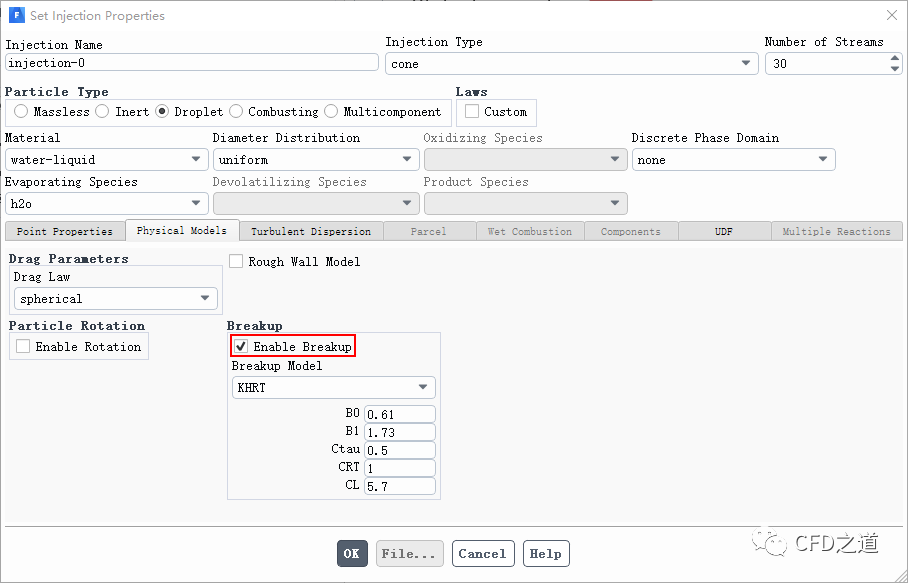The height and width of the screenshot is (583, 908).
Task: Select the Massless particle type
Action: pos(21,112)
